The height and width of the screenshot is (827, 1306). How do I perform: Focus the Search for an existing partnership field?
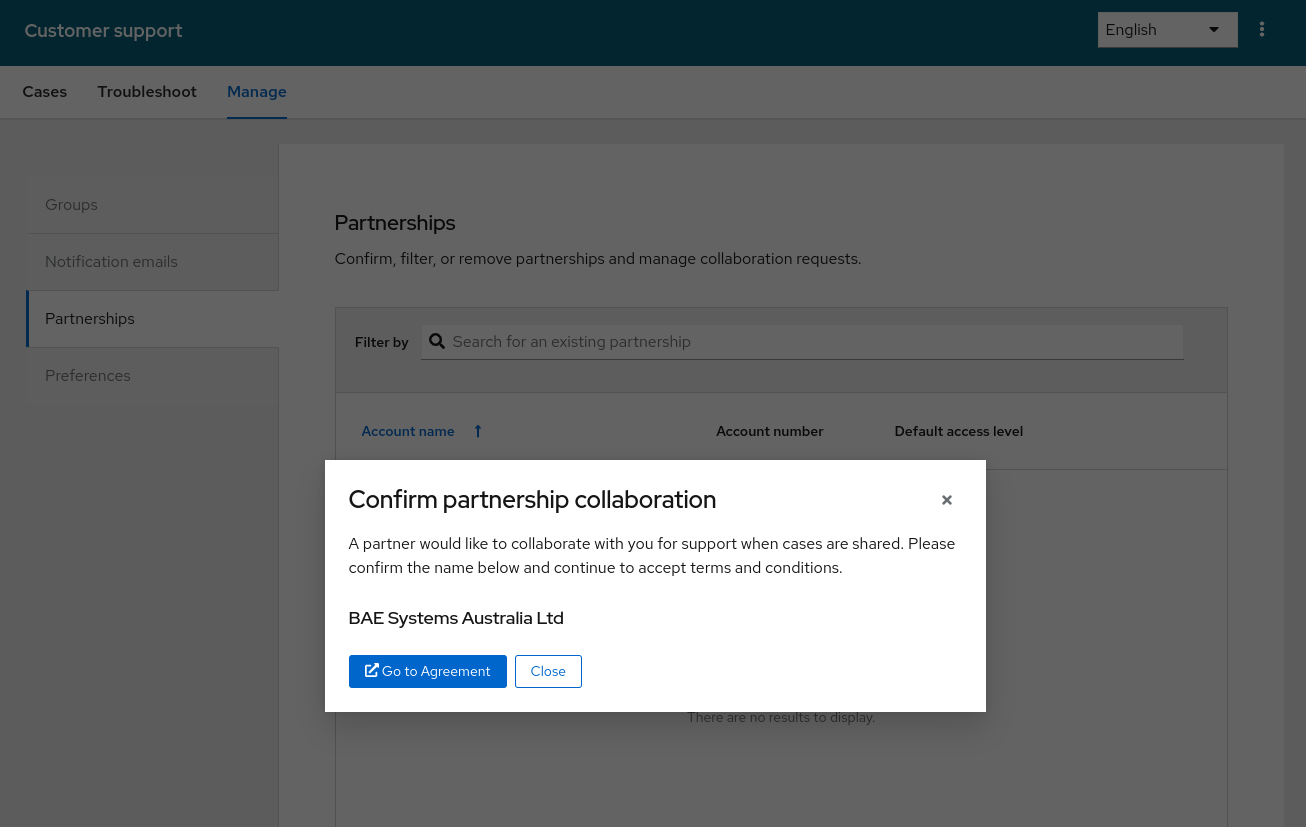(x=802, y=342)
